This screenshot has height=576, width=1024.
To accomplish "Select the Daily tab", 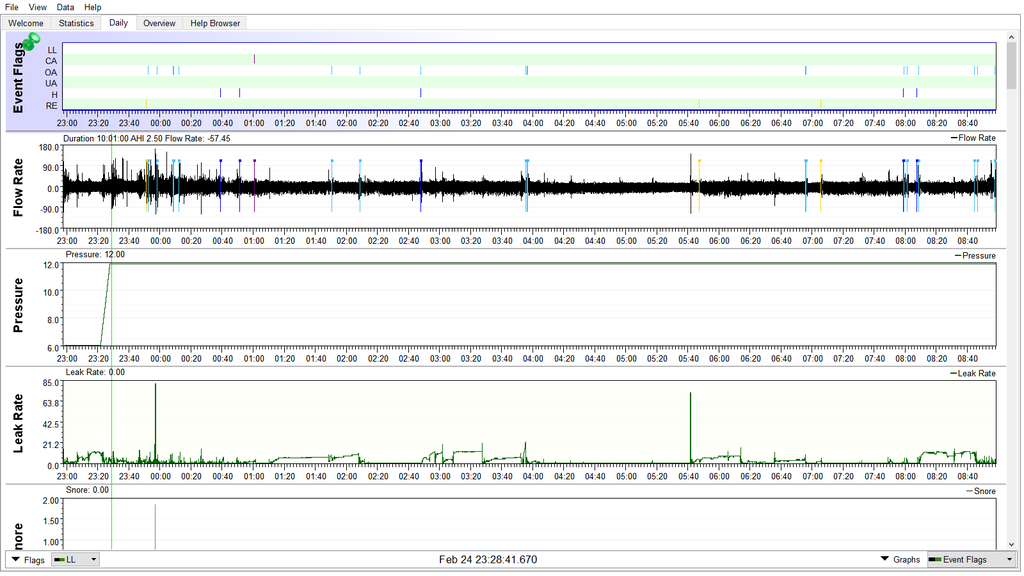I will (118, 23).
